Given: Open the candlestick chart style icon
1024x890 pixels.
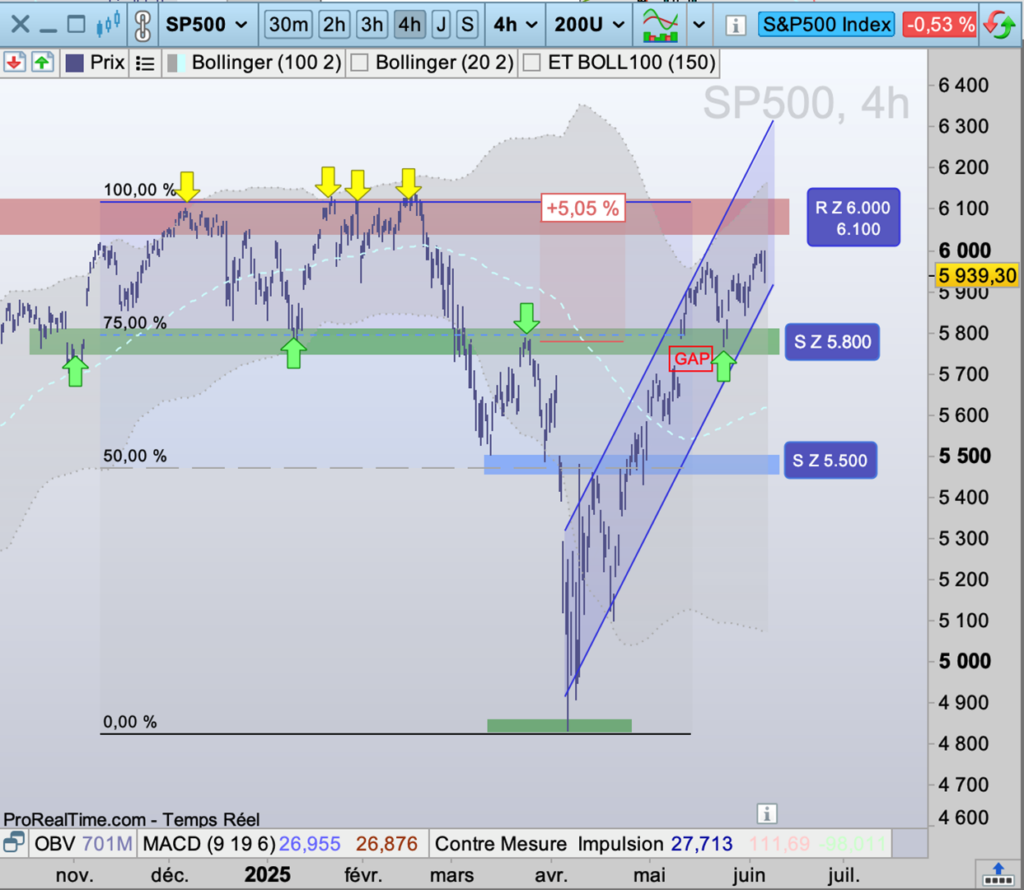Looking at the screenshot, I should (108, 25).
